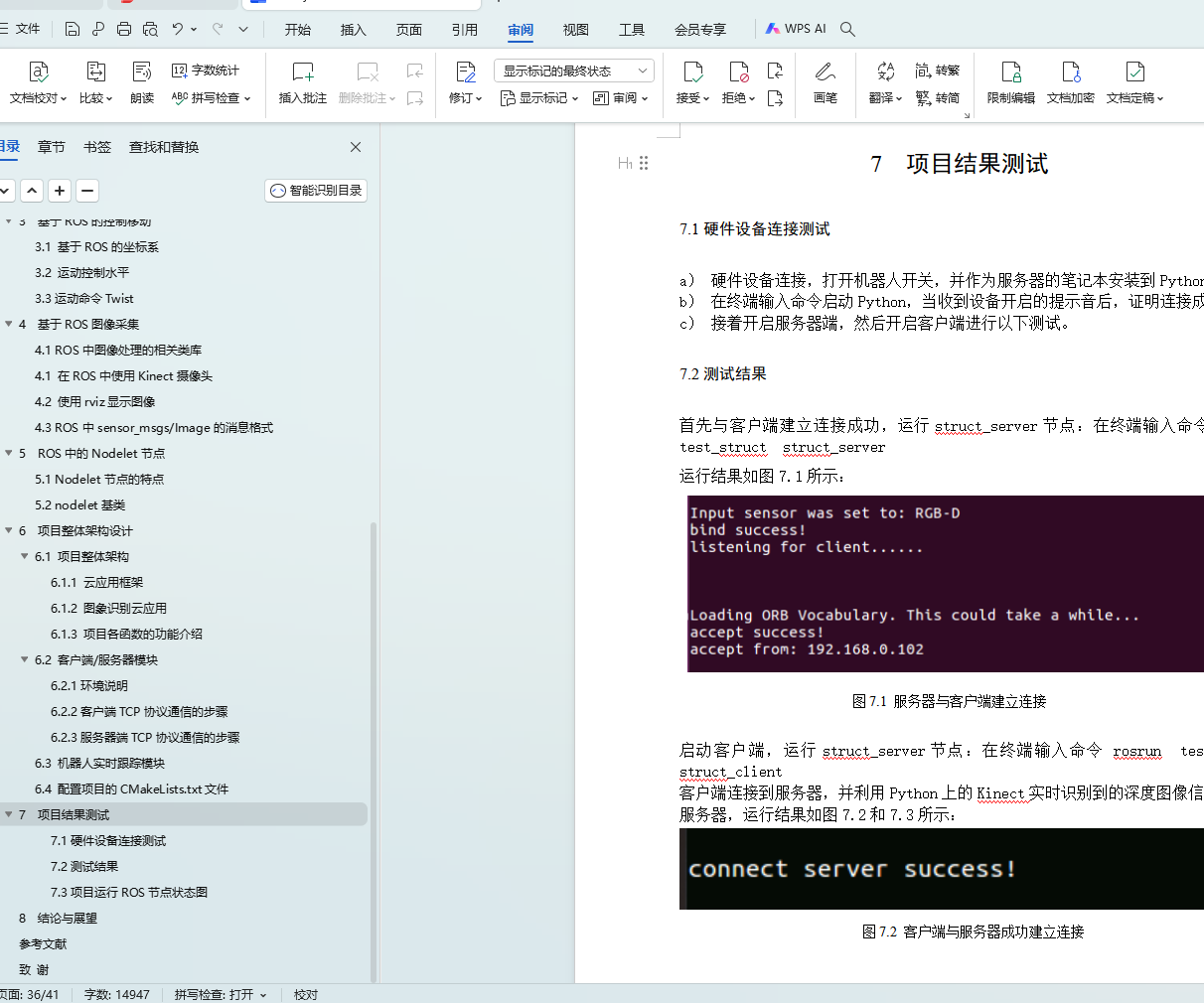Switch to the 视图 ribbon tab
This screenshot has height=1003, width=1204.
pyautogui.click(x=576, y=30)
